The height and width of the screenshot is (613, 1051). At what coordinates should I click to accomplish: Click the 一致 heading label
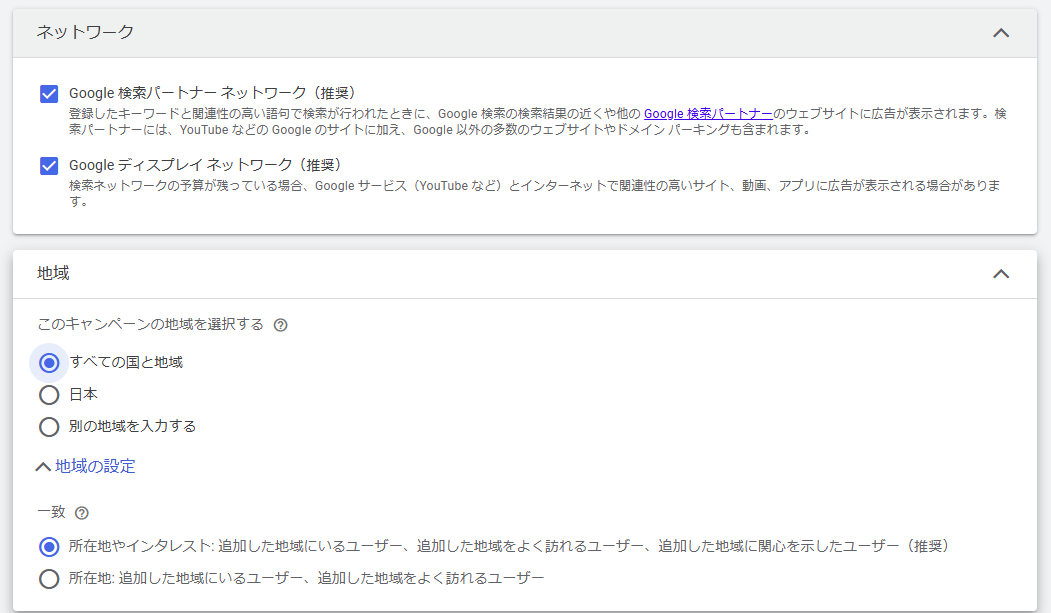pyautogui.click(x=51, y=512)
